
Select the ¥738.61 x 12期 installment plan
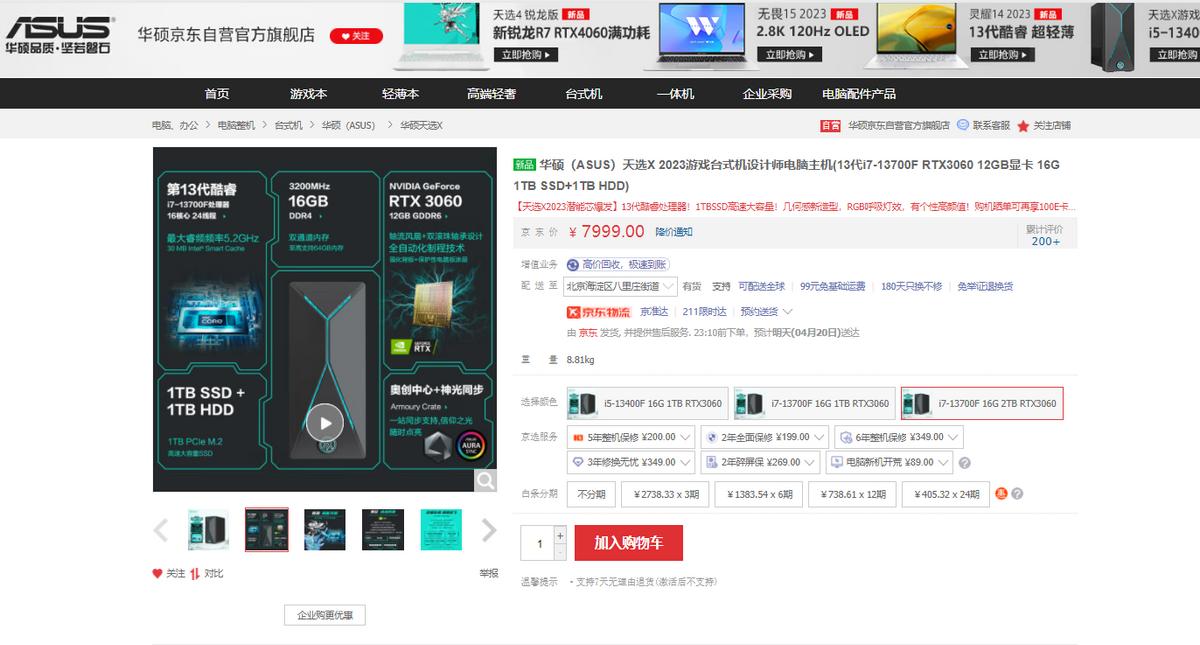click(x=851, y=494)
